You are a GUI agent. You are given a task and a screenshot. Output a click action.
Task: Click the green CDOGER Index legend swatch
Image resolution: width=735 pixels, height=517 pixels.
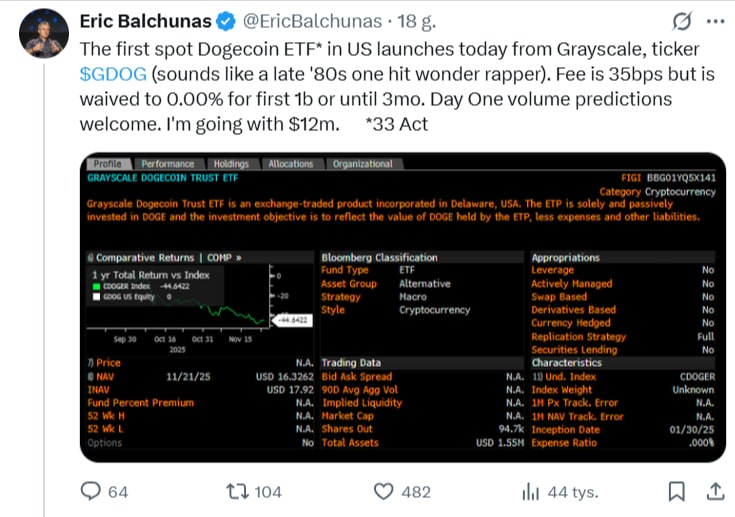[x=96, y=285]
